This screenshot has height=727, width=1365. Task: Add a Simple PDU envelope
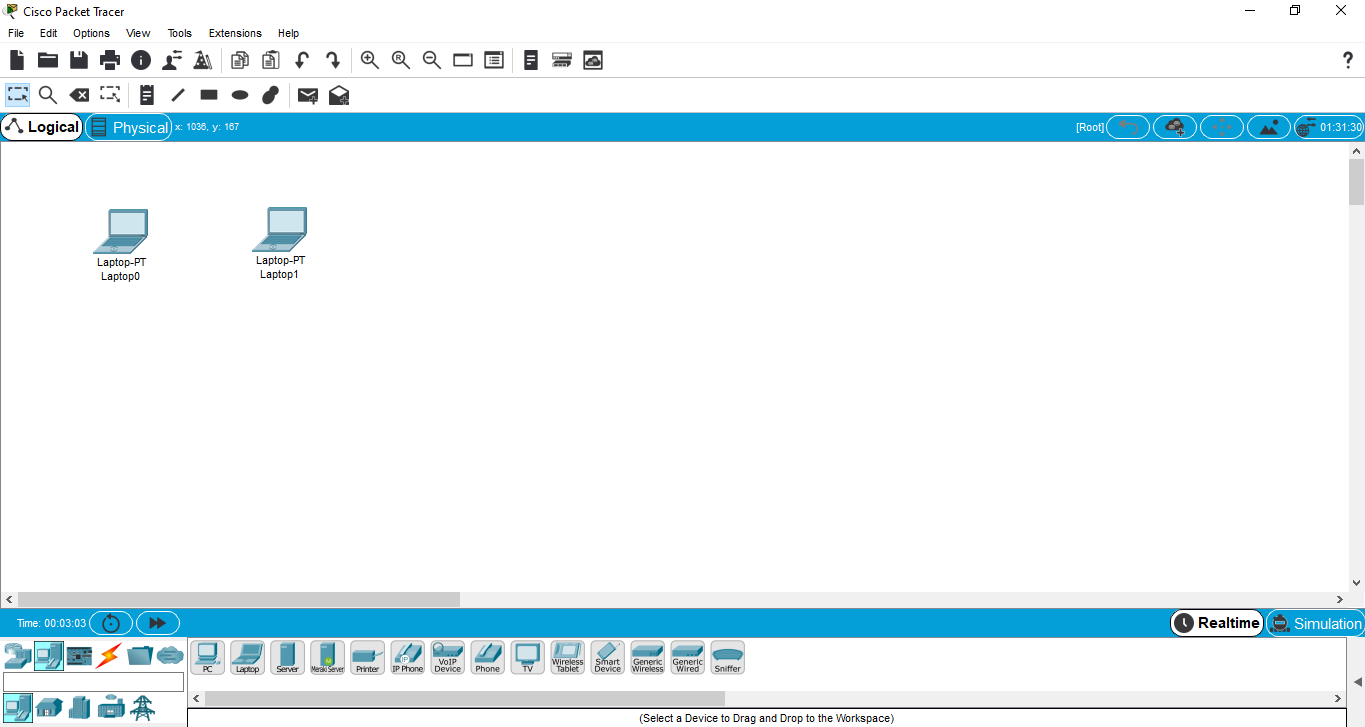pos(308,95)
